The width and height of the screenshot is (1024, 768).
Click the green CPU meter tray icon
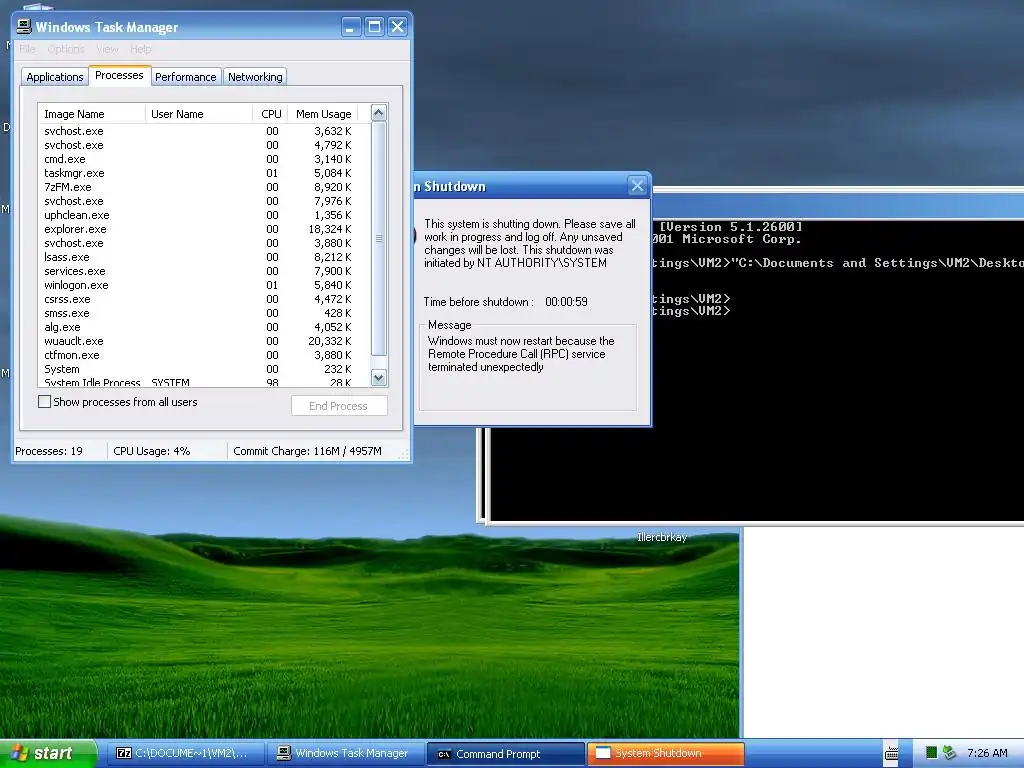click(x=931, y=753)
